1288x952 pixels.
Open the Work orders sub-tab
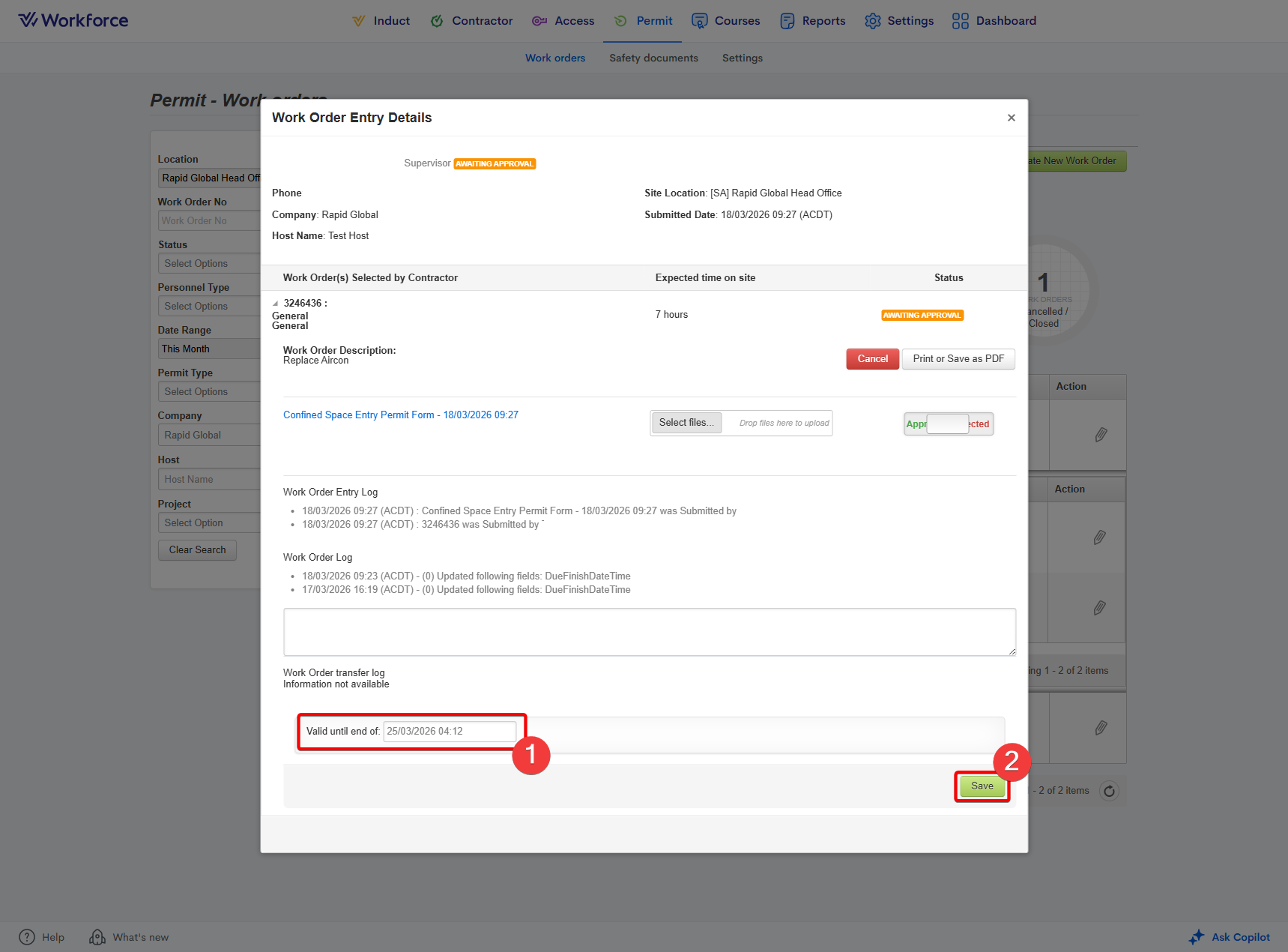(x=554, y=58)
